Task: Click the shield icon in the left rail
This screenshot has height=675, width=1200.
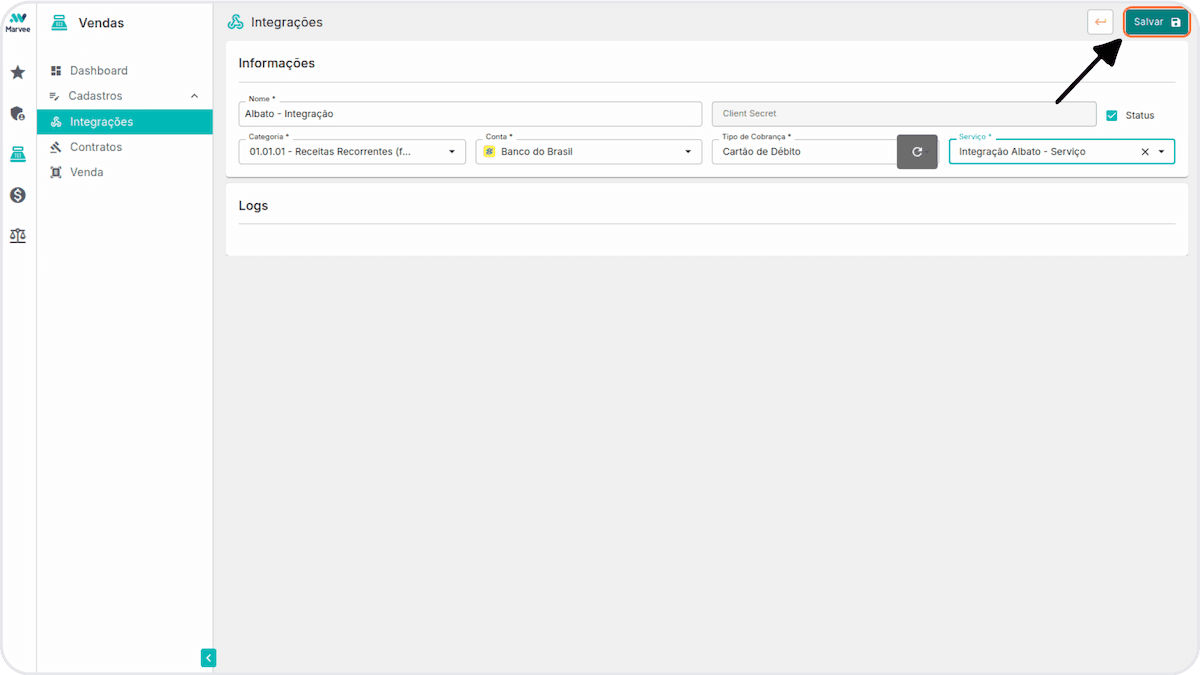Action: point(17,113)
